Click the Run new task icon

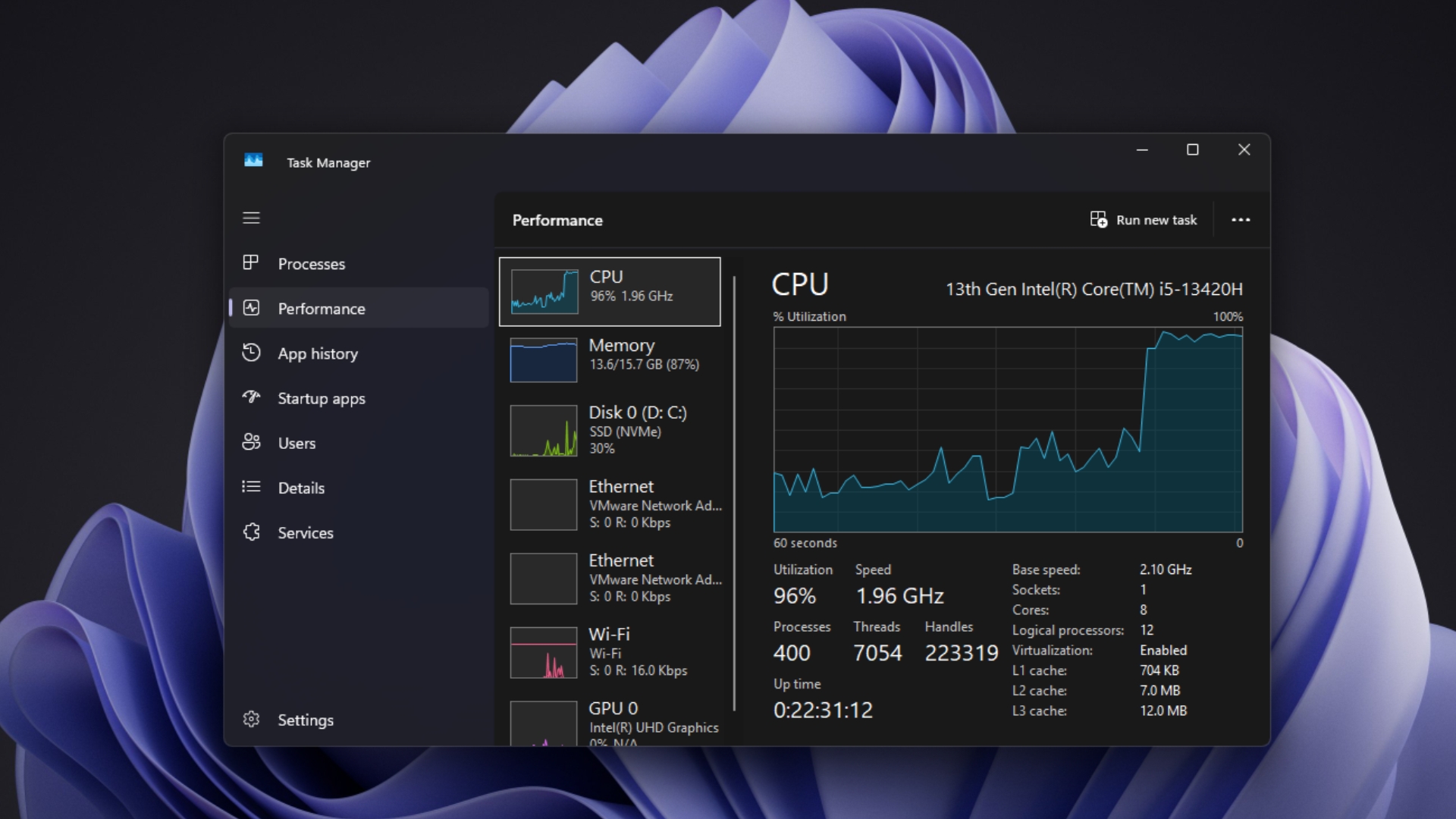coord(1099,220)
